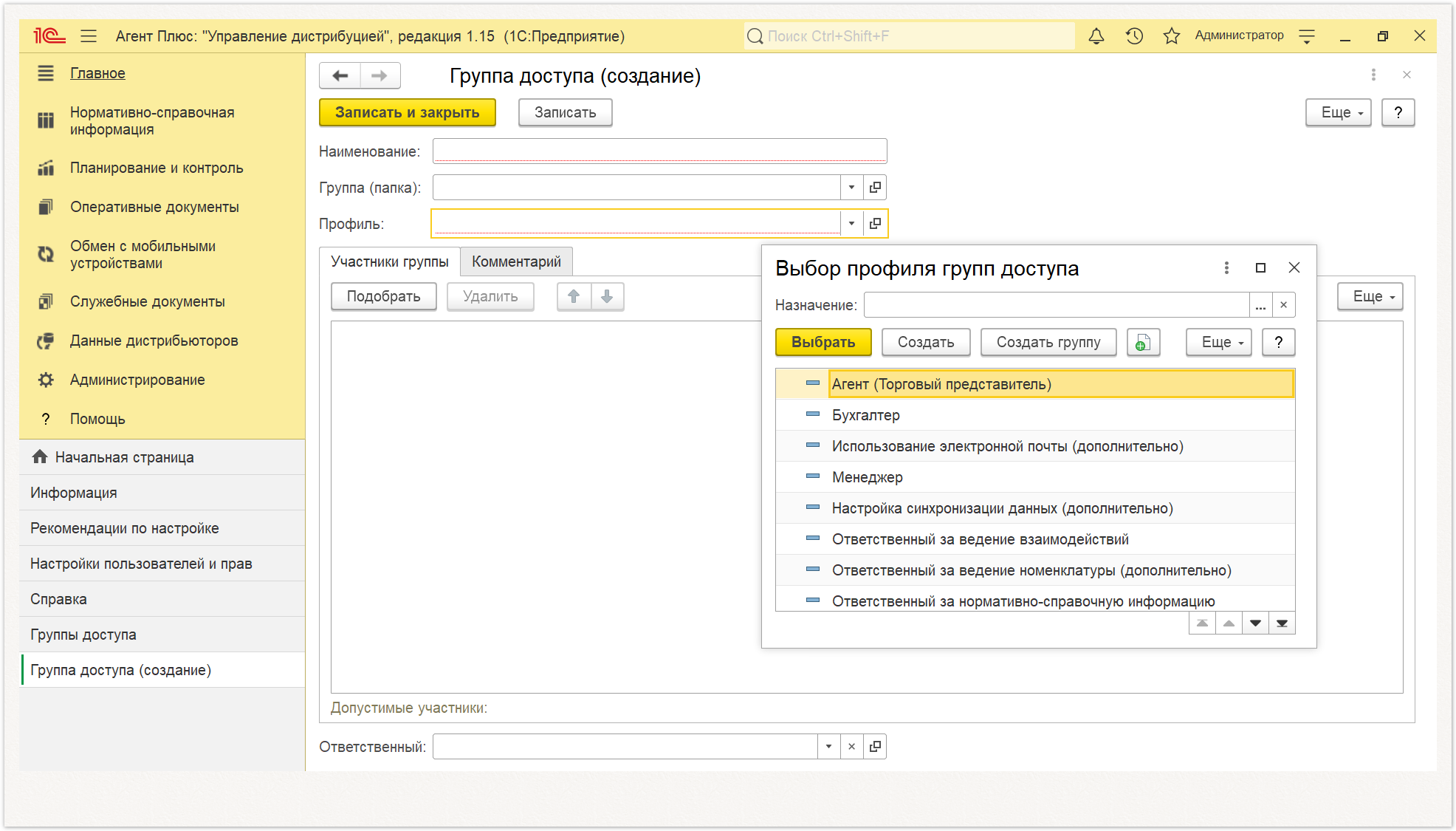Switch to the Комментарий tab

(x=516, y=261)
